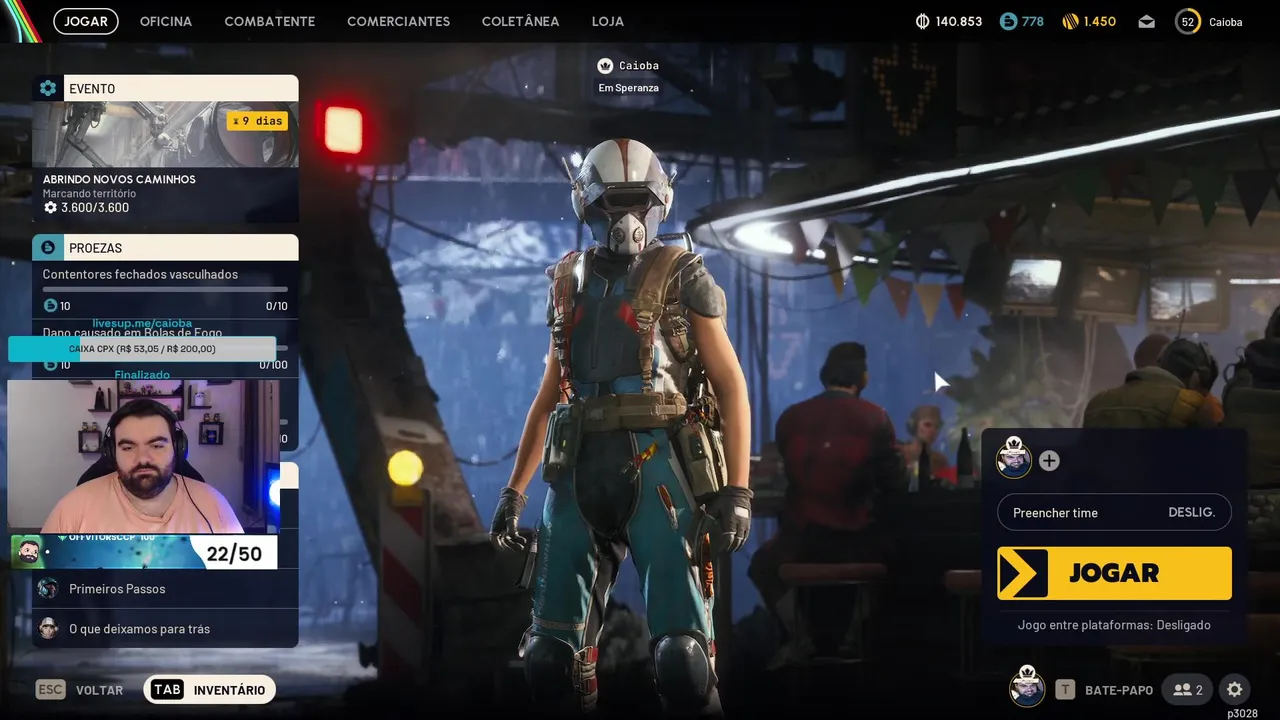Toggle Preencher time option
The height and width of the screenshot is (720, 1280).
coord(1114,512)
